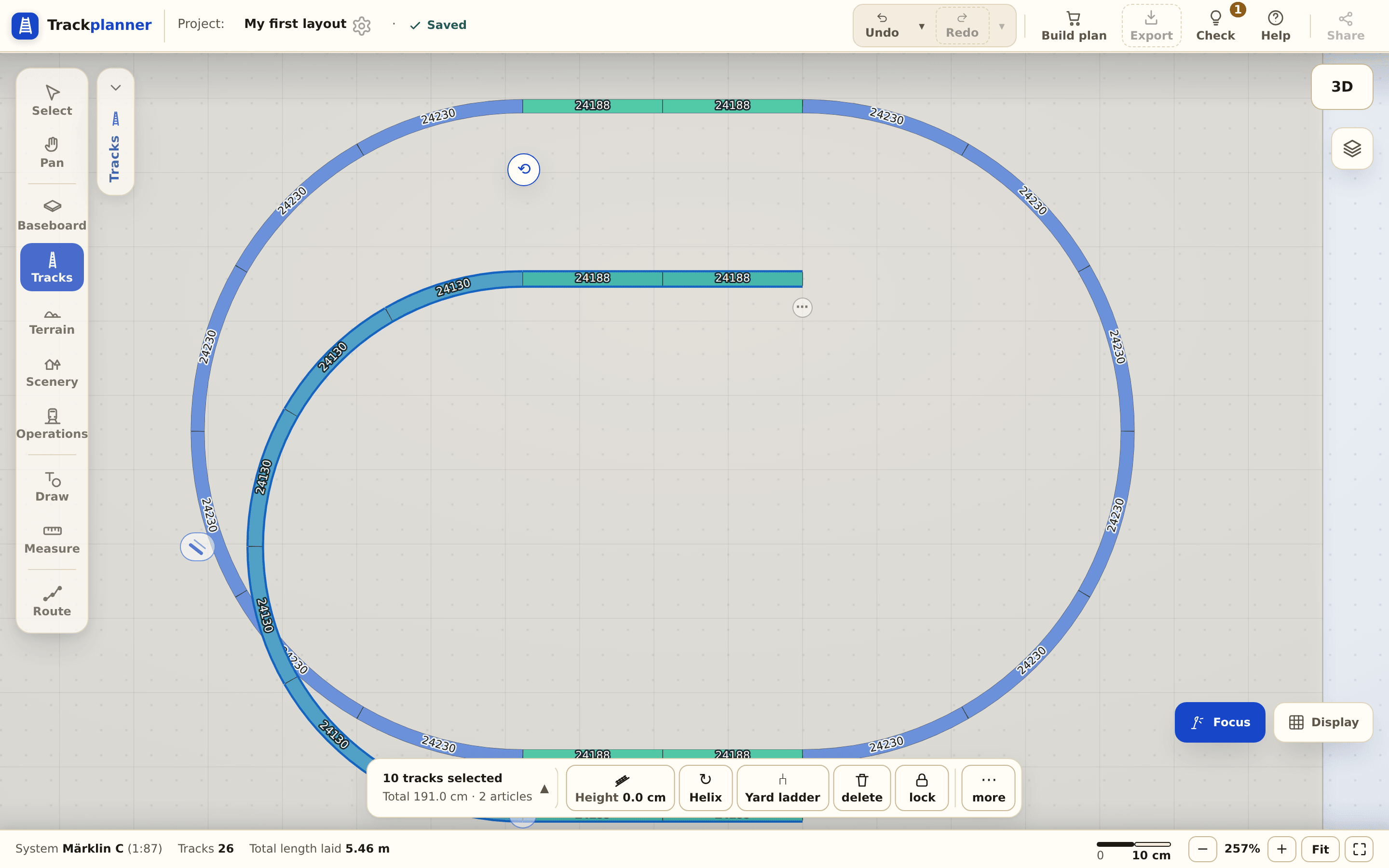1389x868 pixels.
Task: Enter fullscreen mode via corner icon
Action: 1359,849
